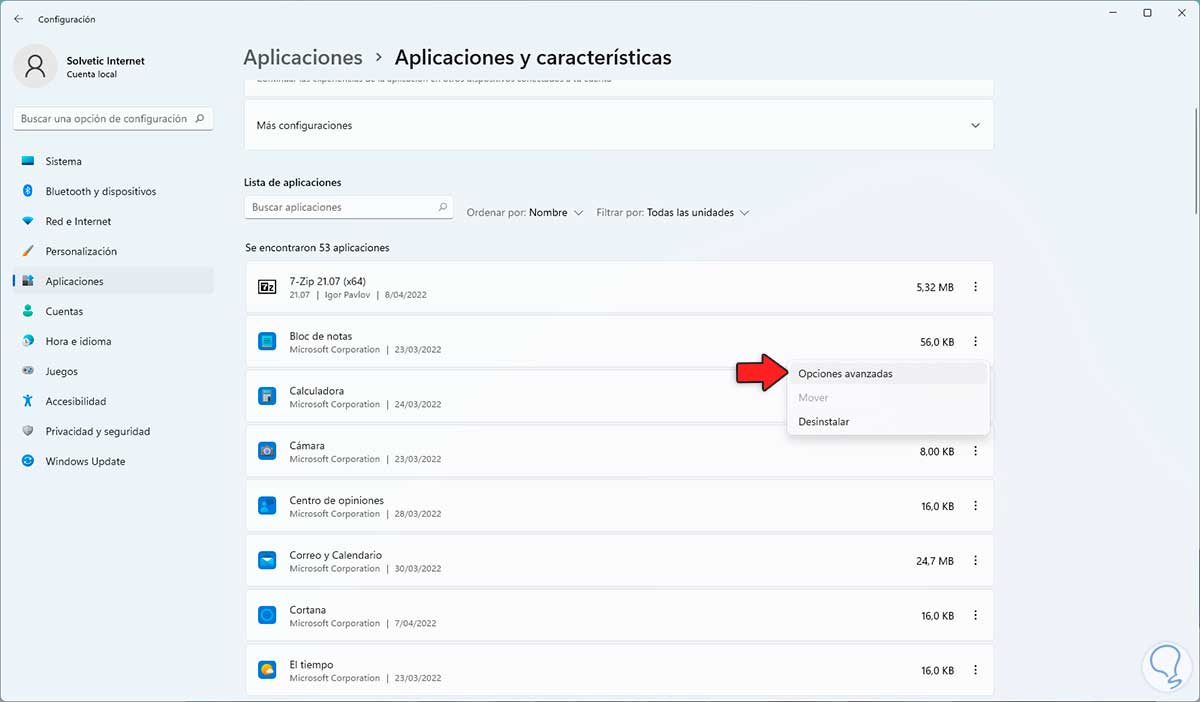This screenshot has width=1200, height=702.
Task: Click the Bloc de notas app icon
Action: tap(267, 342)
